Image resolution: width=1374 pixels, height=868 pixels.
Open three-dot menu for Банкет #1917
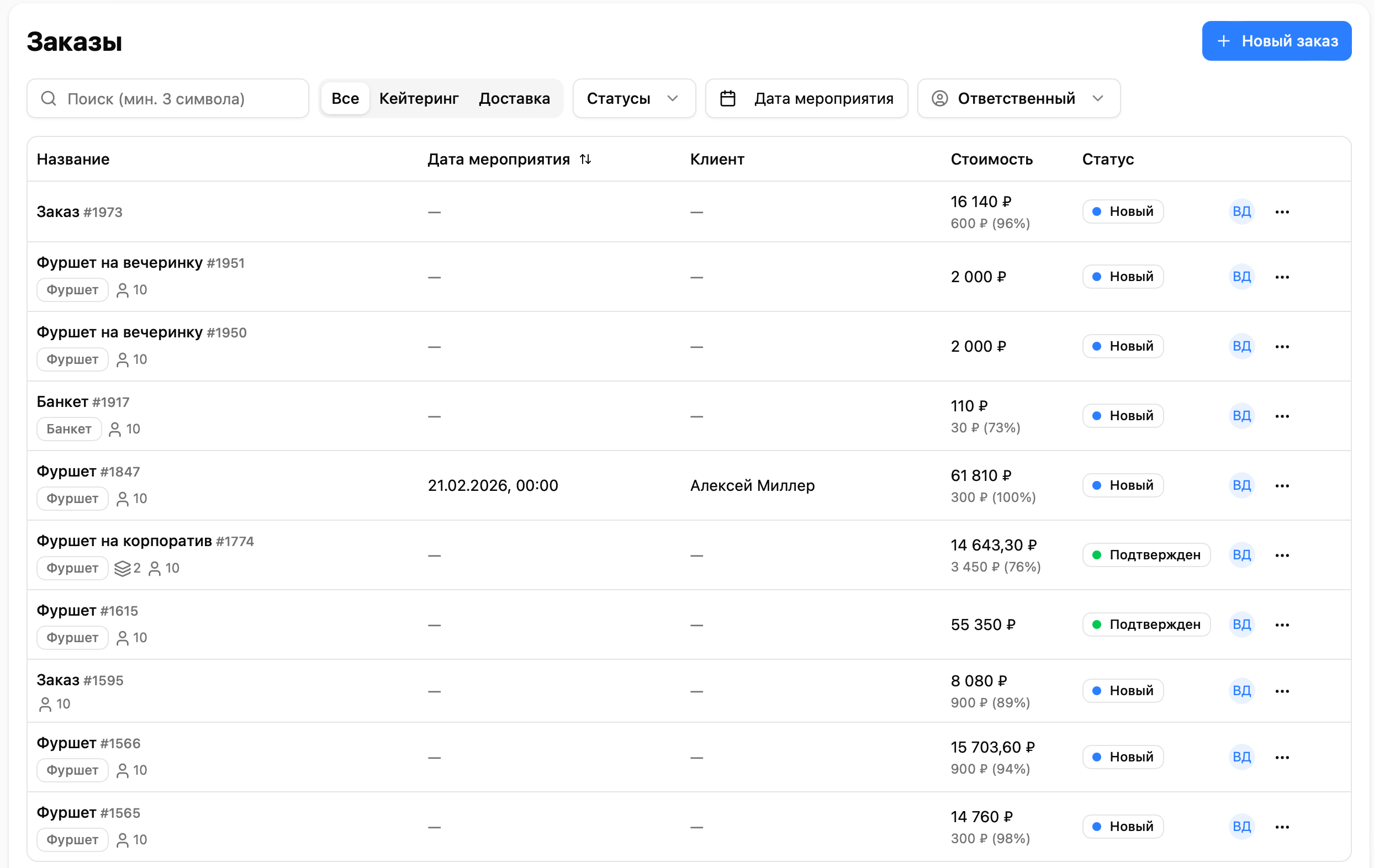pos(1282,416)
